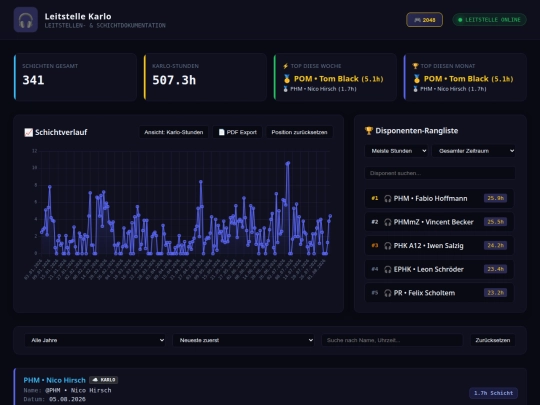
Task: Open the Meiste Stunden sort dropdown
Action: tap(396, 151)
